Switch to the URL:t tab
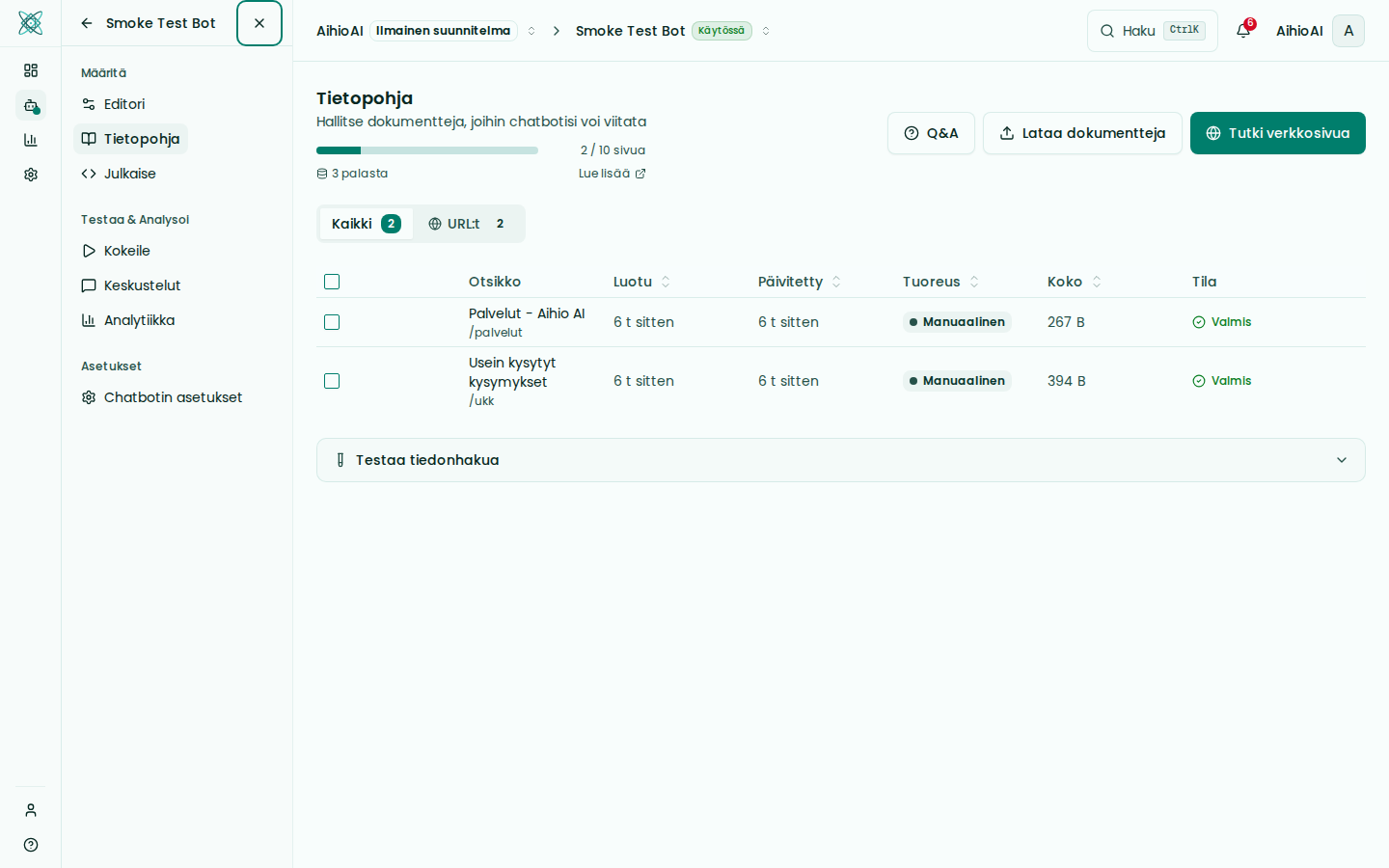The width and height of the screenshot is (1389, 868). [x=467, y=224]
